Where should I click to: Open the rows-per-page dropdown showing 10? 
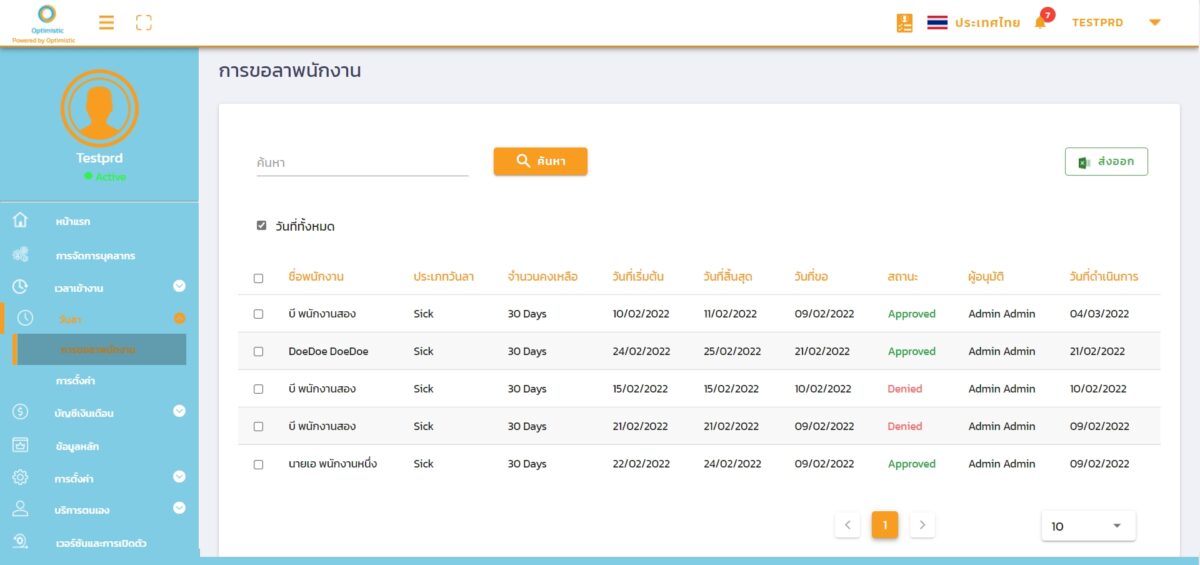[1087, 526]
